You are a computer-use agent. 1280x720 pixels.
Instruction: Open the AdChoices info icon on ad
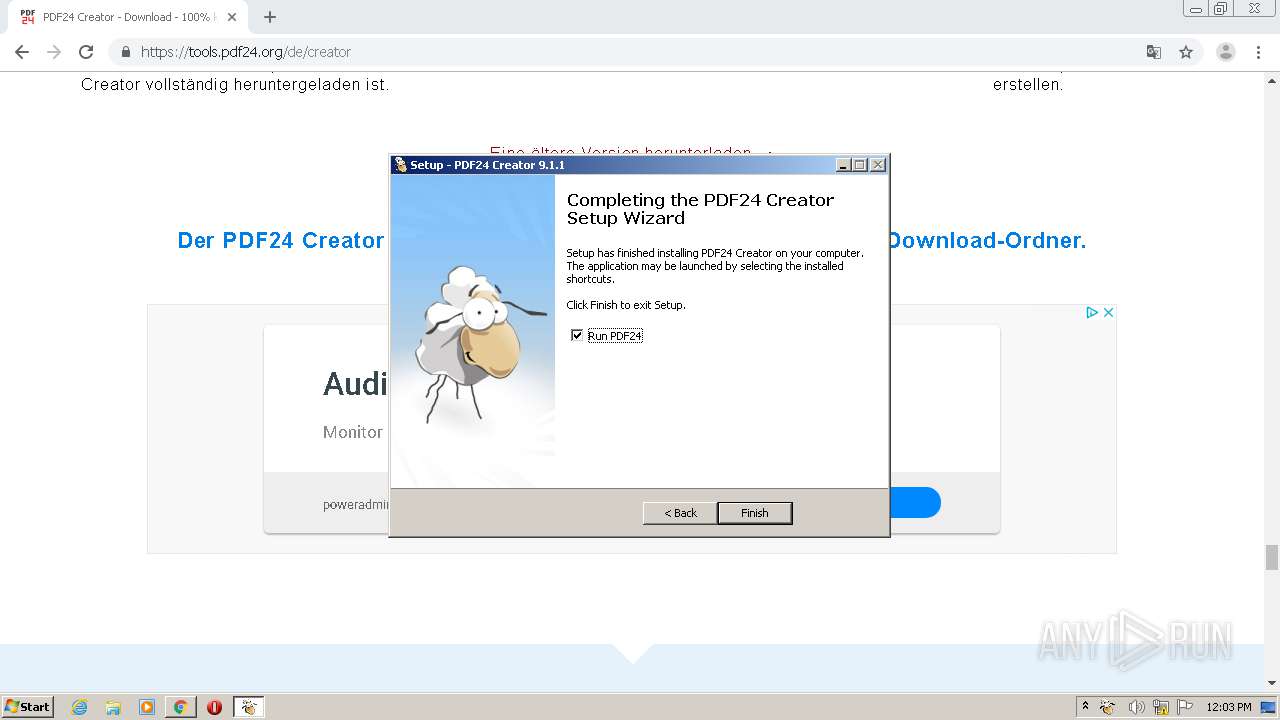click(1092, 313)
